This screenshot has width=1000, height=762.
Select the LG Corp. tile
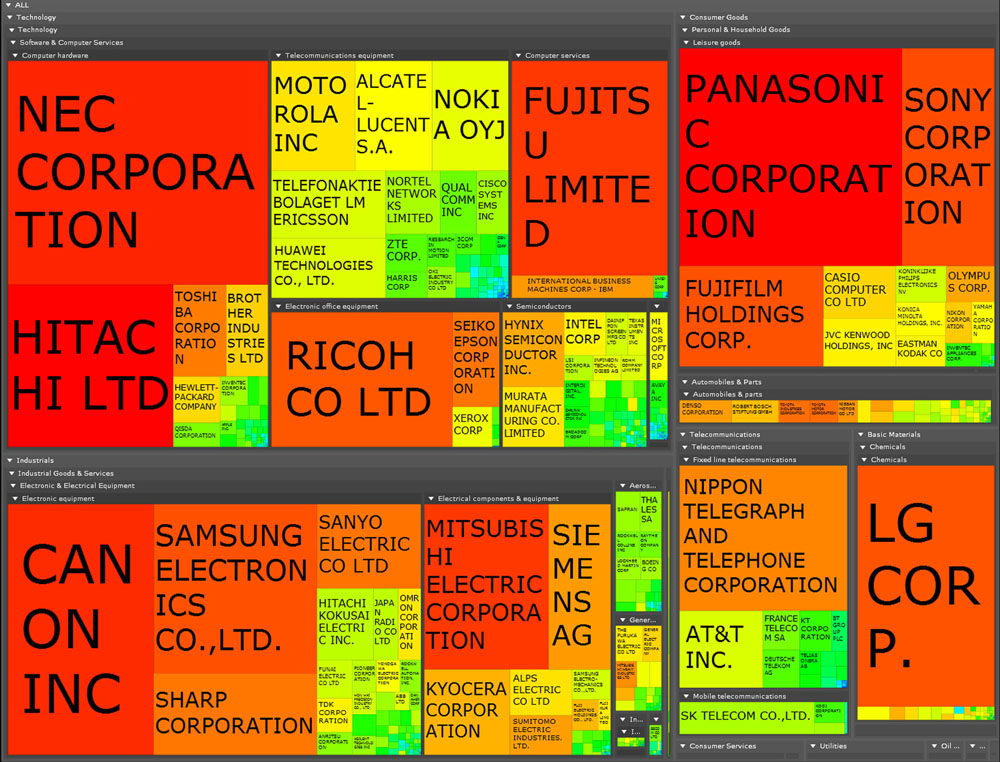tap(923, 583)
